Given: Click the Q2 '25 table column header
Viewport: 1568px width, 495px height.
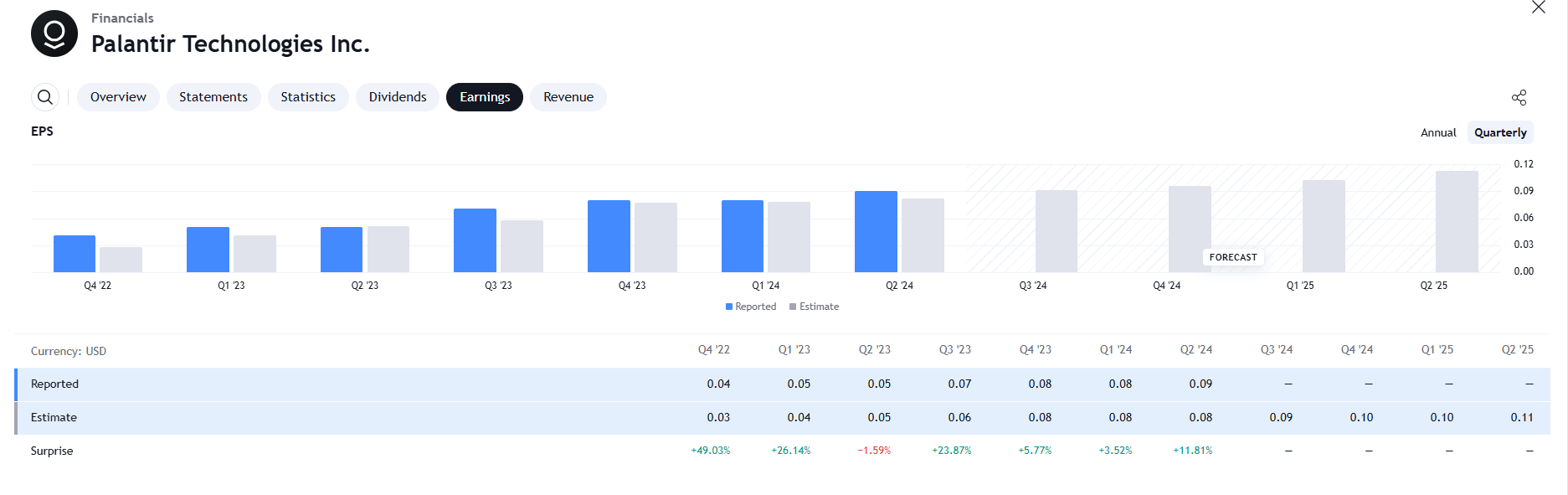Looking at the screenshot, I should 1518,349.
